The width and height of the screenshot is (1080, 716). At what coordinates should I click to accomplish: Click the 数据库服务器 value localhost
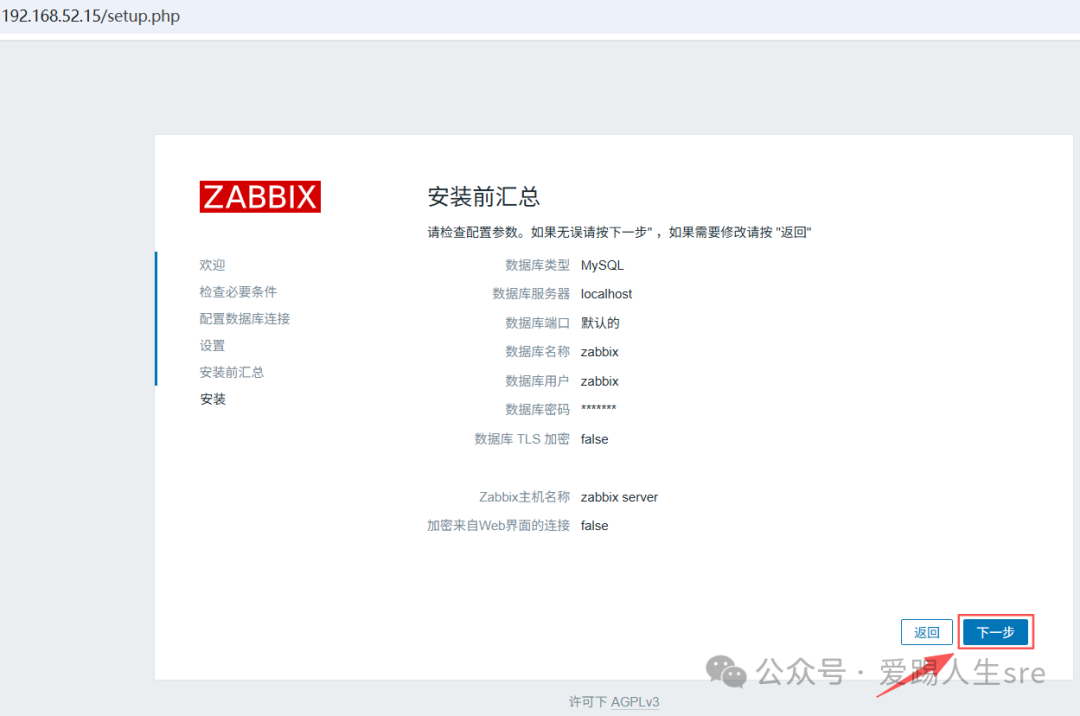coord(607,293)
